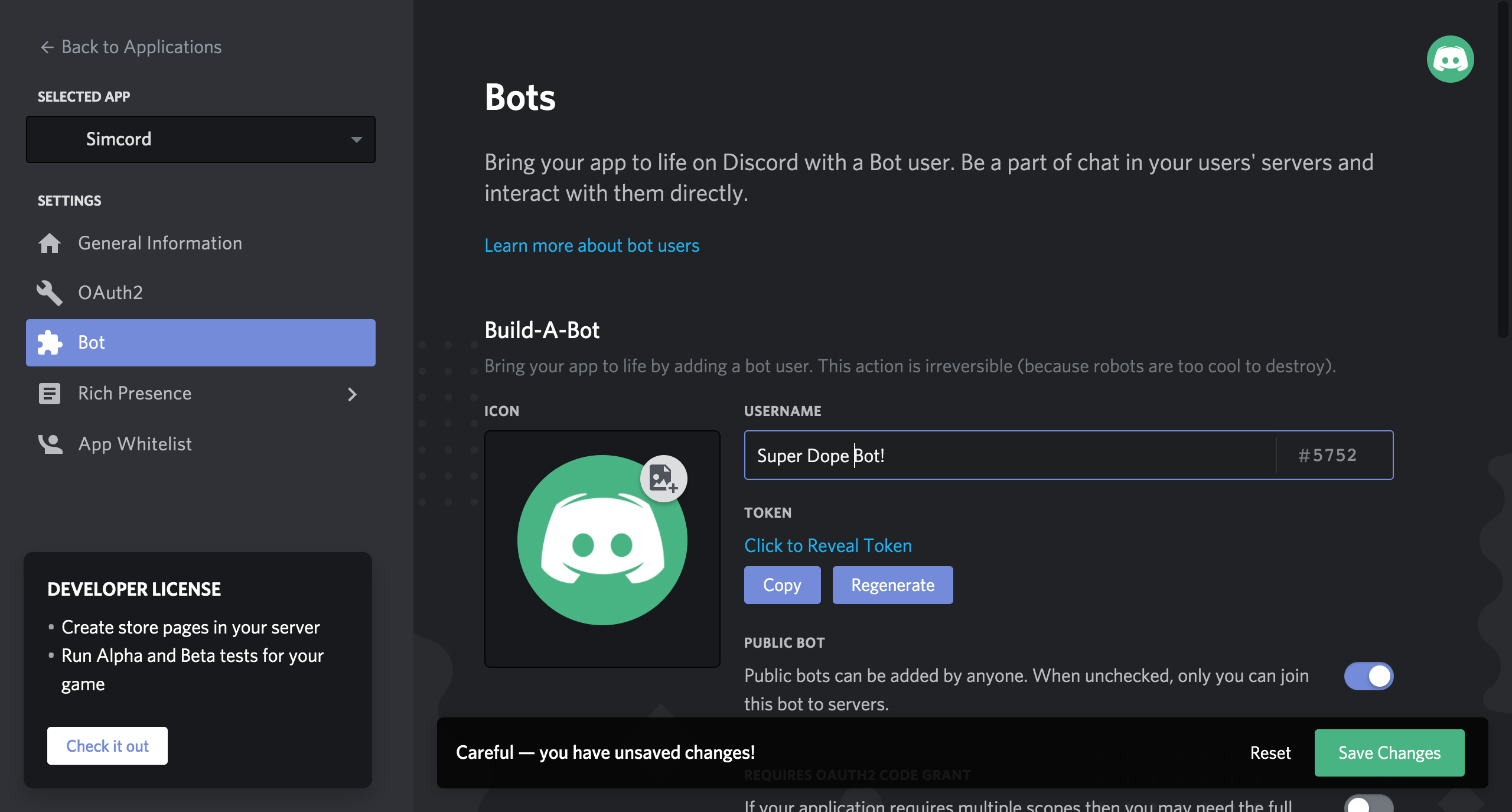The image size is (1512, 812).
Task: Click the App Whitelist person icon
Action: point(50,444)
